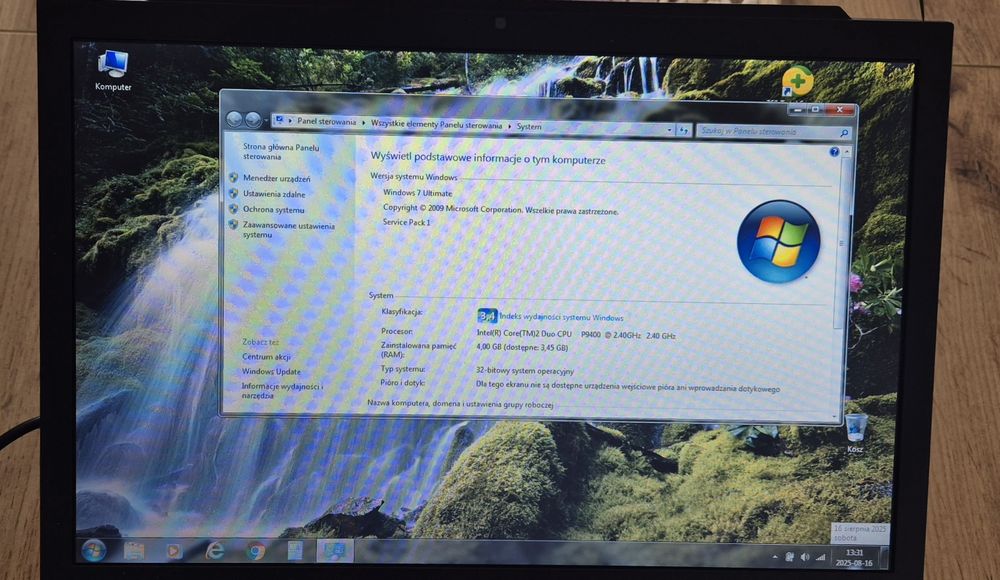The width and height of the screenshot is (1000, 580).
Task: Open the Komputer desktop icon
Action: pyautogui.click(x=113, y=71)
